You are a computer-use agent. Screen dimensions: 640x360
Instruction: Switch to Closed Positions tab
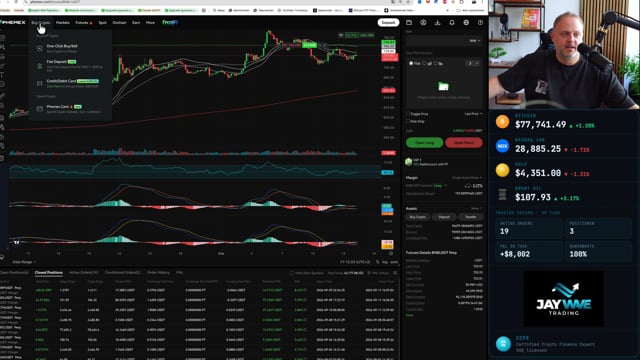pos(49,272)
